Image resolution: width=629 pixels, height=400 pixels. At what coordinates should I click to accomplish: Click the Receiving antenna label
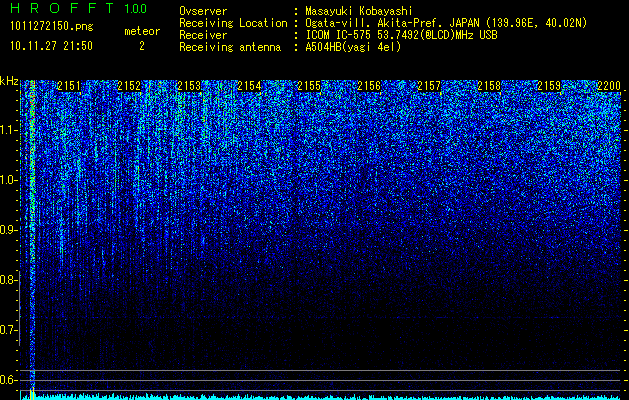230,47
